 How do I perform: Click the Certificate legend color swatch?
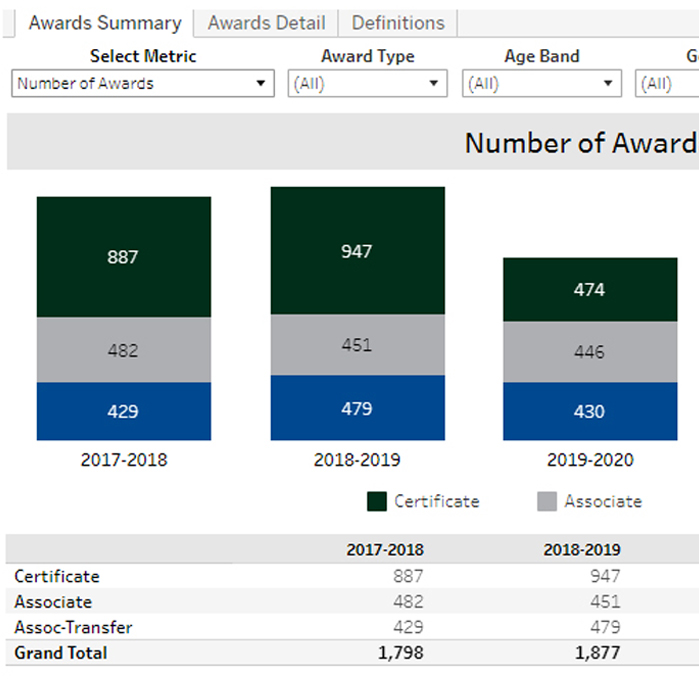[377, 502]
